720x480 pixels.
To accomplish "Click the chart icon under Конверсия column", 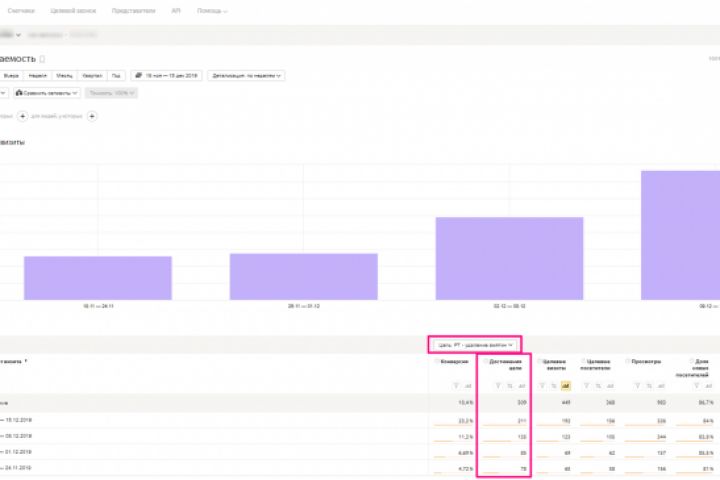I will pyautogui.click(x=468, y=386).
